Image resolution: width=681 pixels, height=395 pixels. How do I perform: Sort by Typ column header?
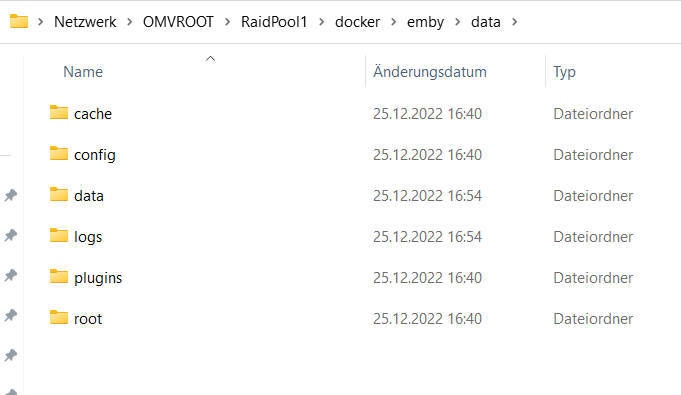[x=564, y=72]
